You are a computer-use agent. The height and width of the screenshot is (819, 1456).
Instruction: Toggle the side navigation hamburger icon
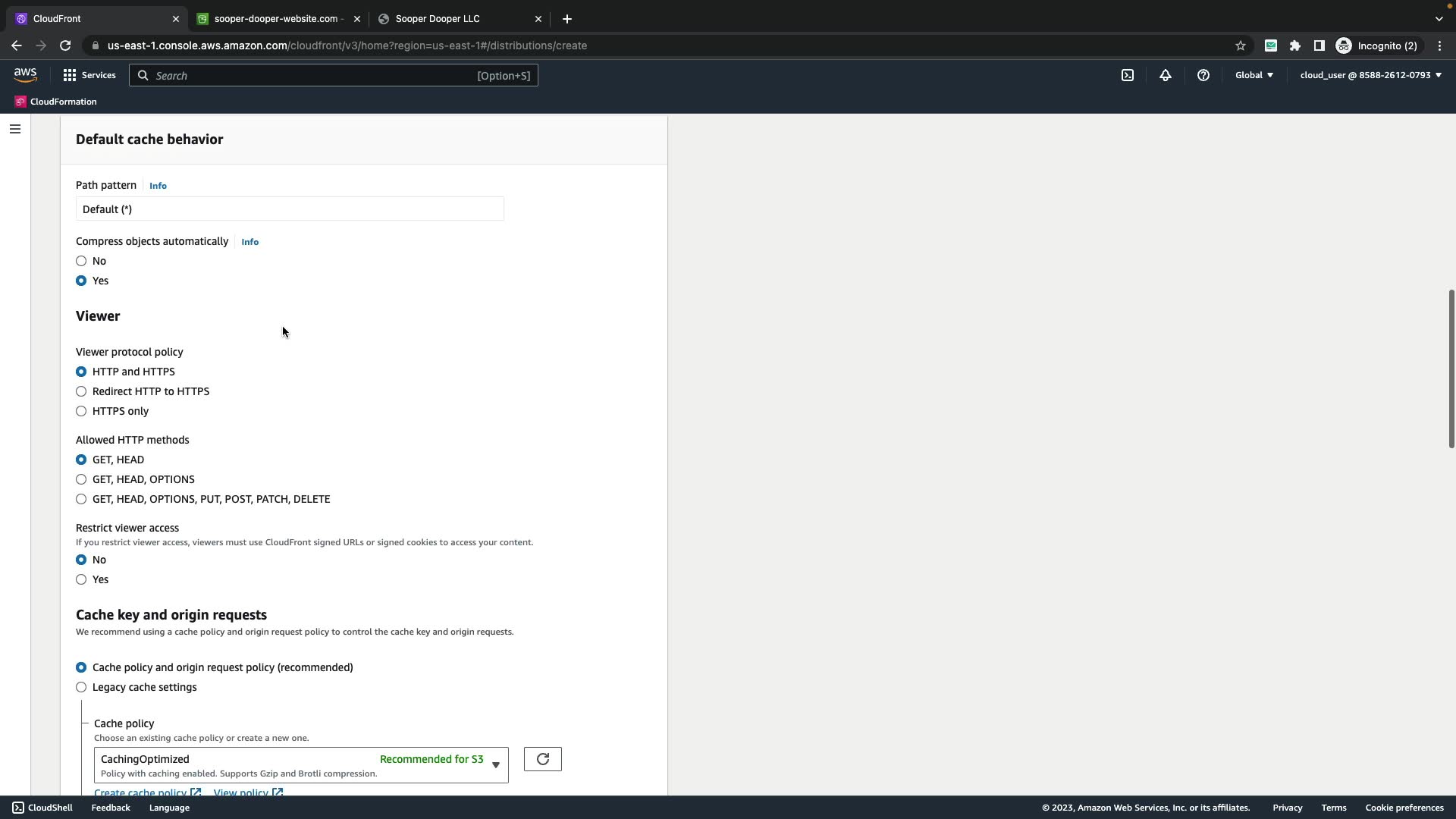pyautogui.click(x=15, y=129)
